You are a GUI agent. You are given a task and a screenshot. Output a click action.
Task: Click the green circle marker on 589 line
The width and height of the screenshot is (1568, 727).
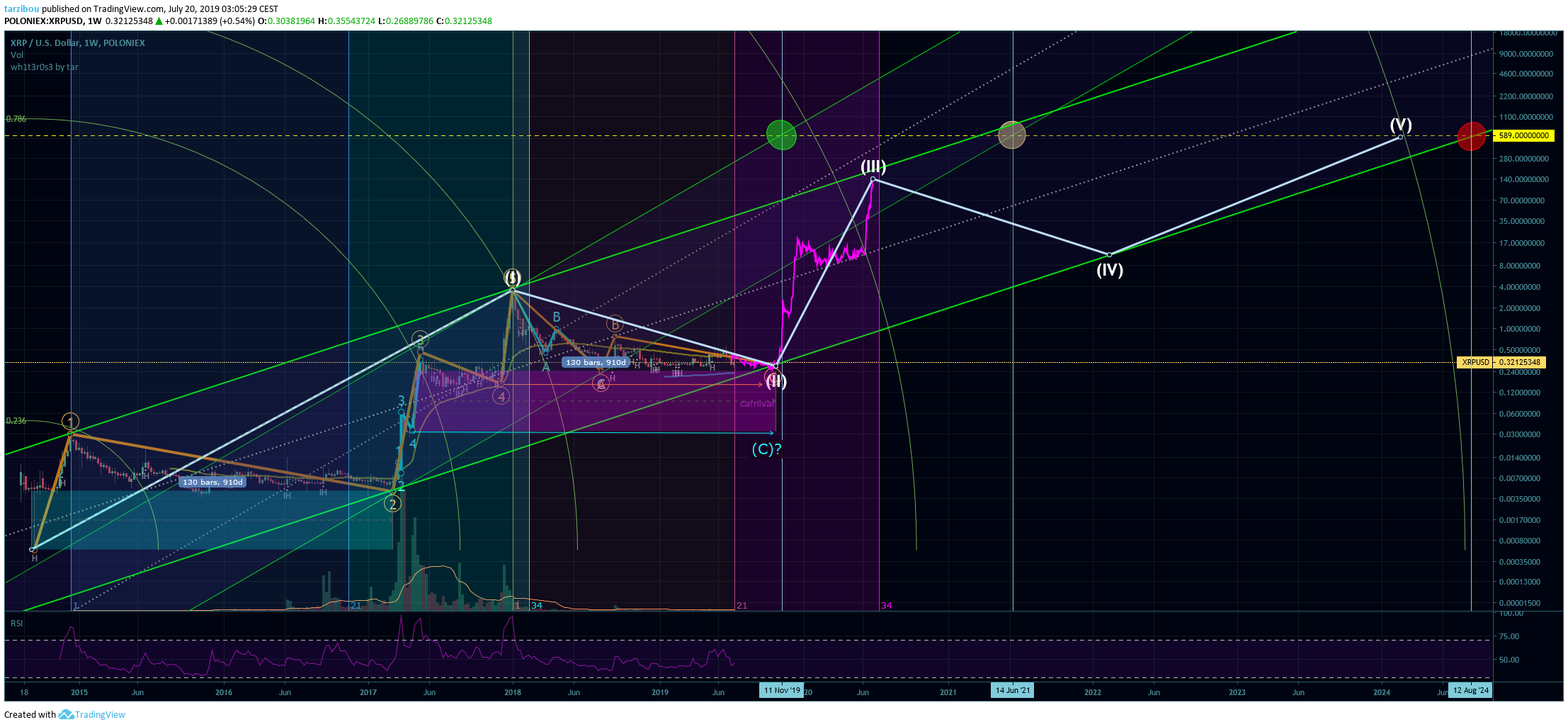pos(781,135)
